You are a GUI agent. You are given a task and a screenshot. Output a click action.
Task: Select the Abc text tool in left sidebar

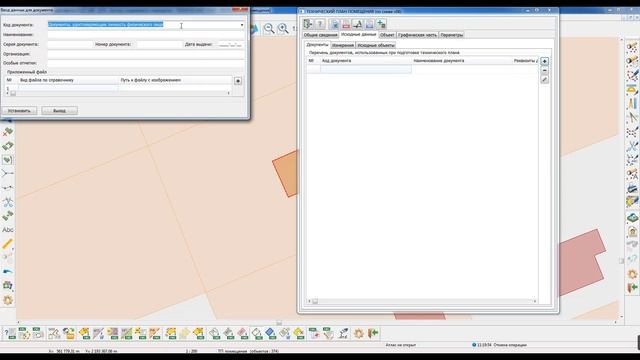point(8,230)
